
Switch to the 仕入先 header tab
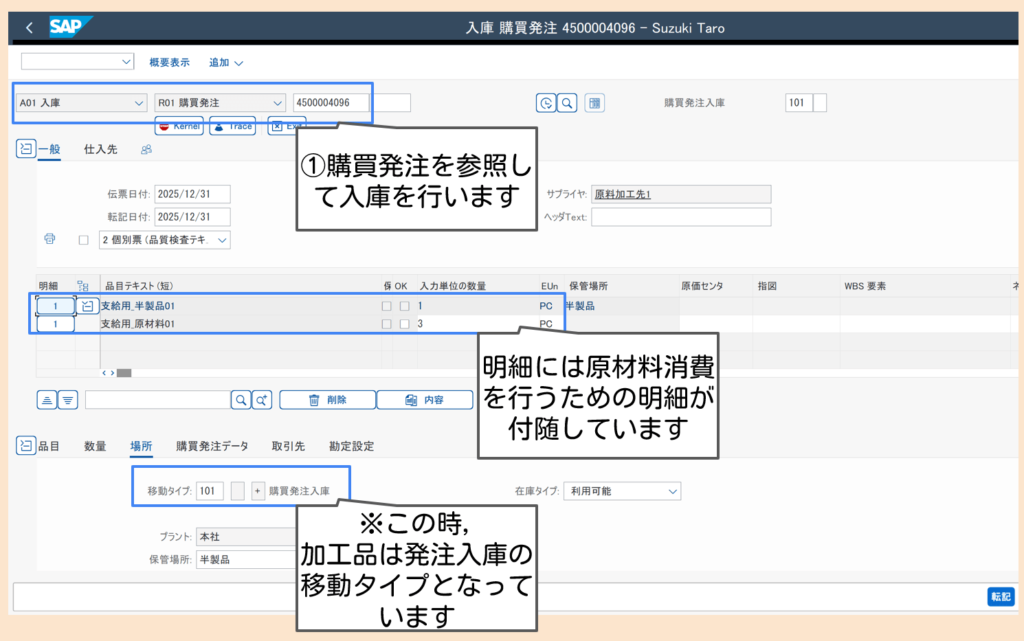(x=100, y=149)
